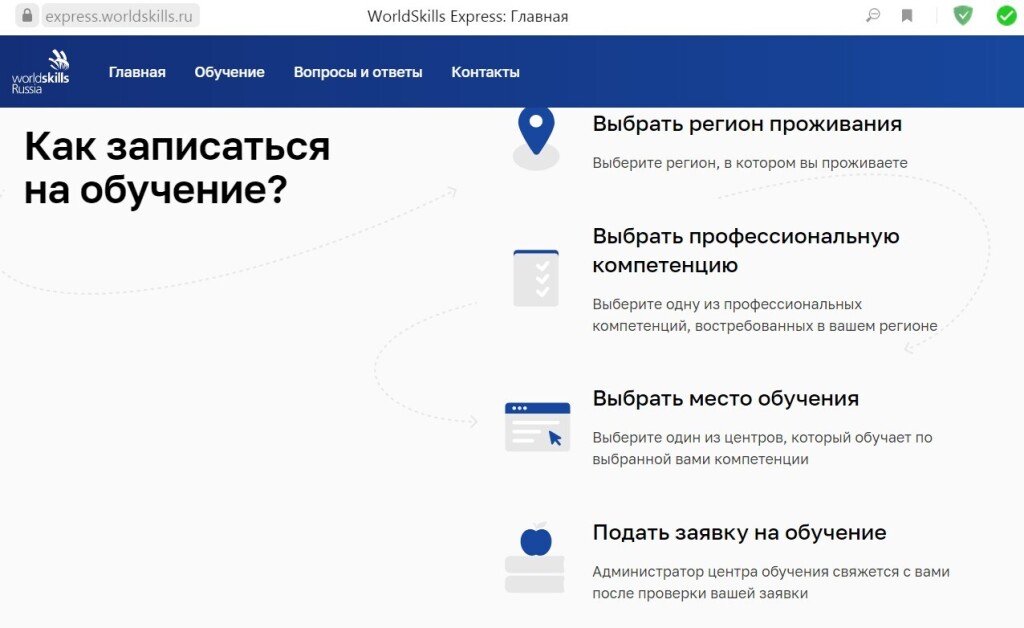
Task: Click the WorldSkills Russia logo
Action: [41, 71]
